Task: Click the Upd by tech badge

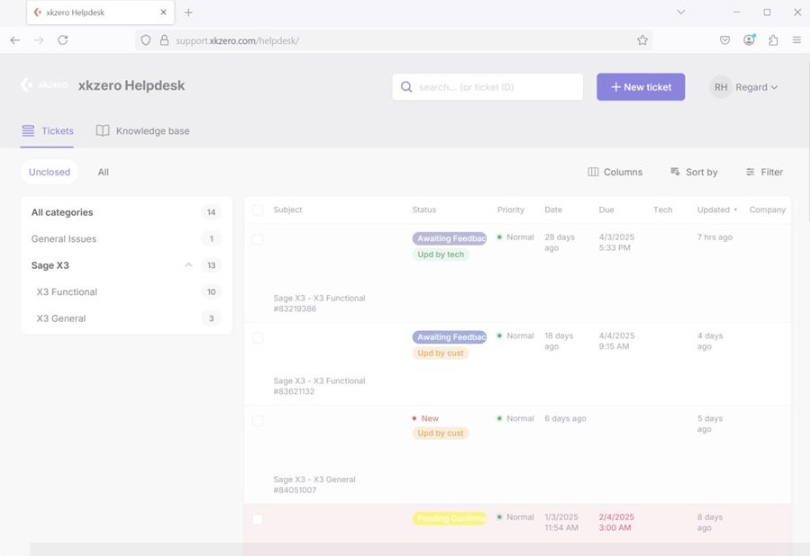Action: 441,254
